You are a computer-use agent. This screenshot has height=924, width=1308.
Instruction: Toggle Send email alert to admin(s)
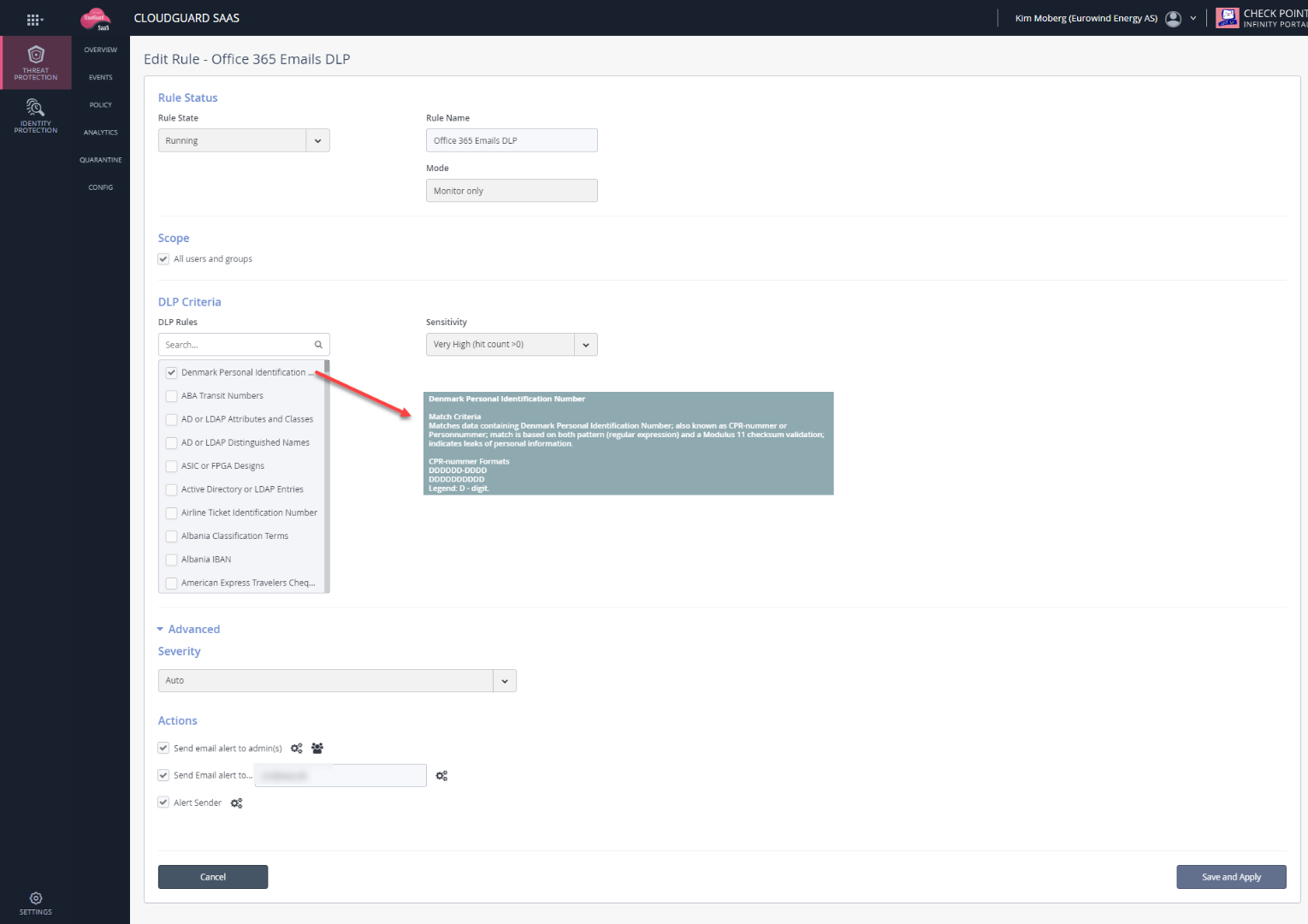(163, 749)
